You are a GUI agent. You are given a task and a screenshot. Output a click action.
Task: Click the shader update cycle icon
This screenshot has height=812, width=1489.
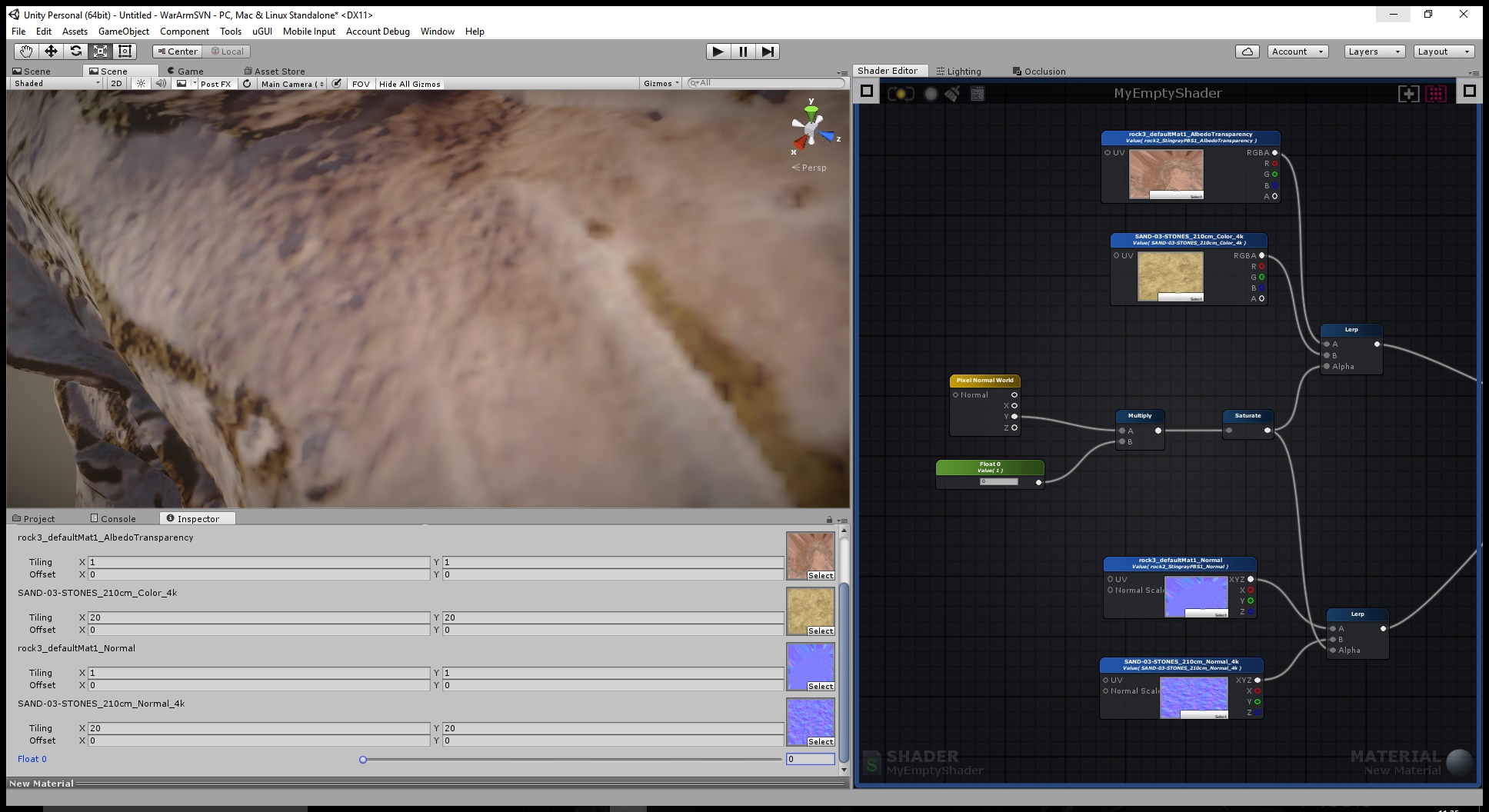[901, 94]
